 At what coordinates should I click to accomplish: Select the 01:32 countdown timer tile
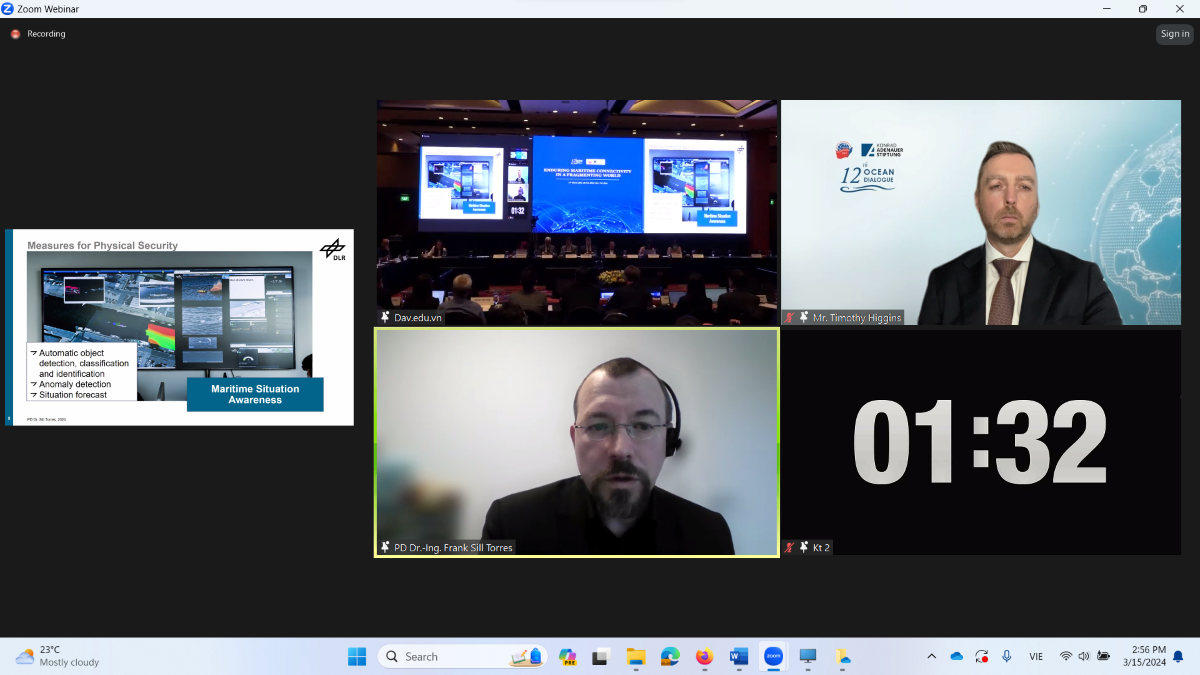[980, 440]
